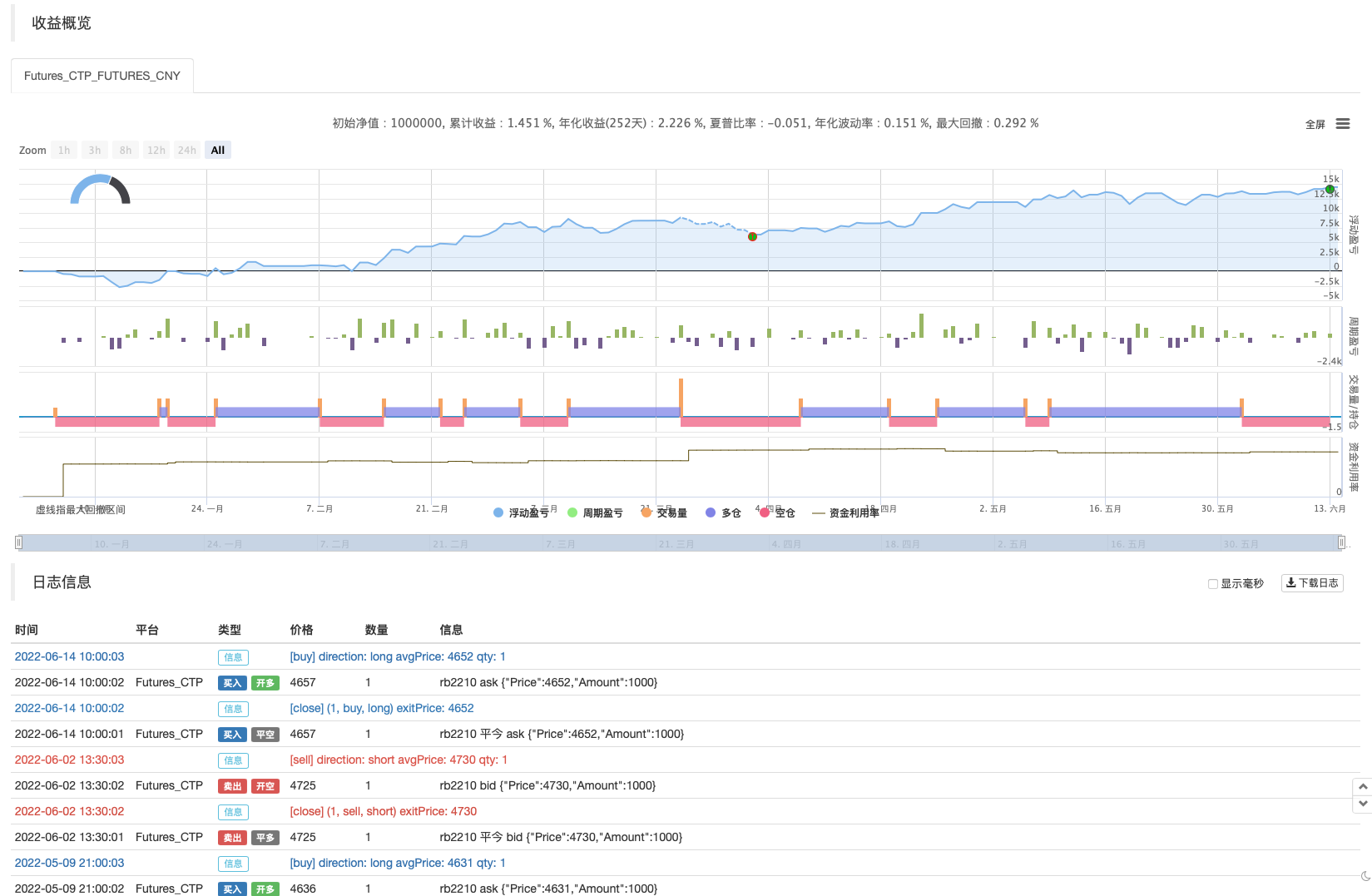Click the 日志信息 section heading
Viewport: 1372px width, 896px height.
click(x=62, y=582)
